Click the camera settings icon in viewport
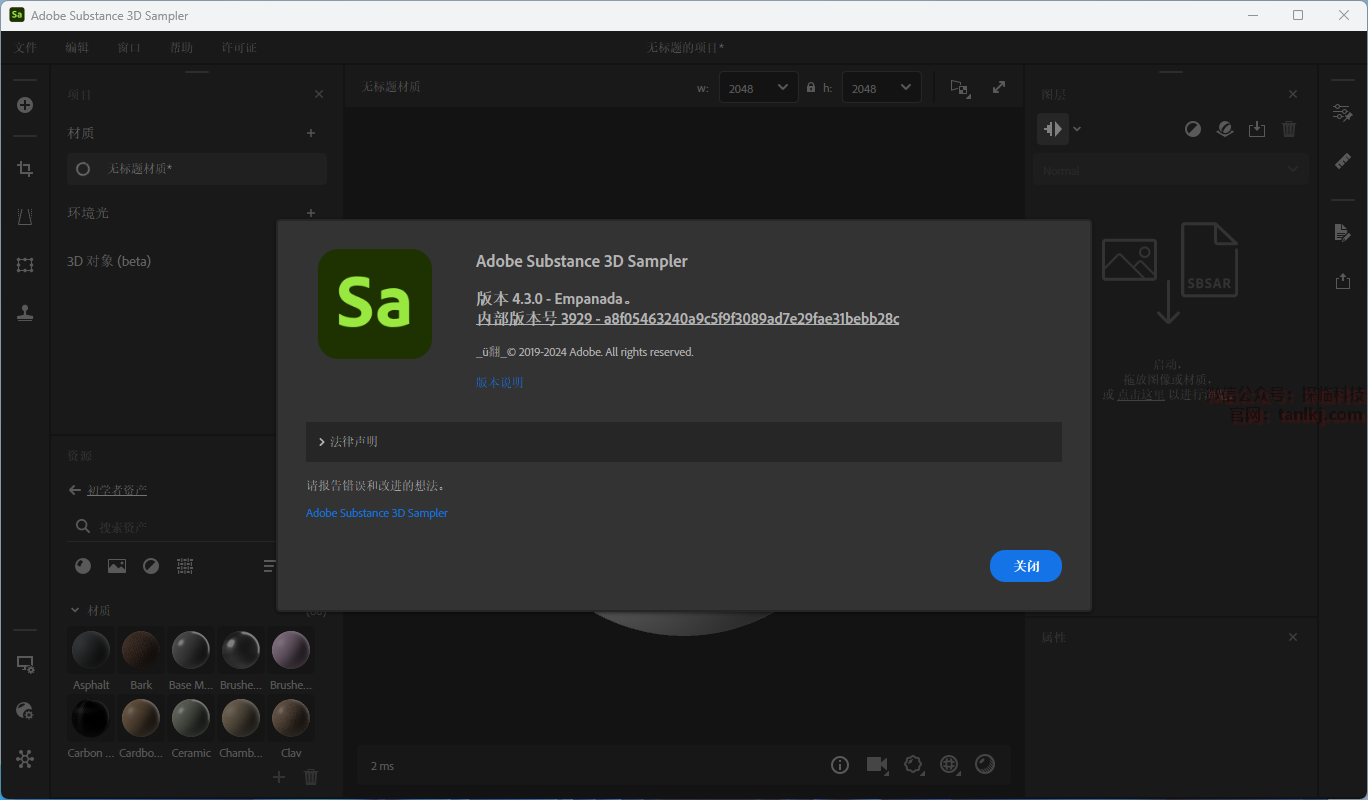 pyautogui.click(x=877, y=765)
